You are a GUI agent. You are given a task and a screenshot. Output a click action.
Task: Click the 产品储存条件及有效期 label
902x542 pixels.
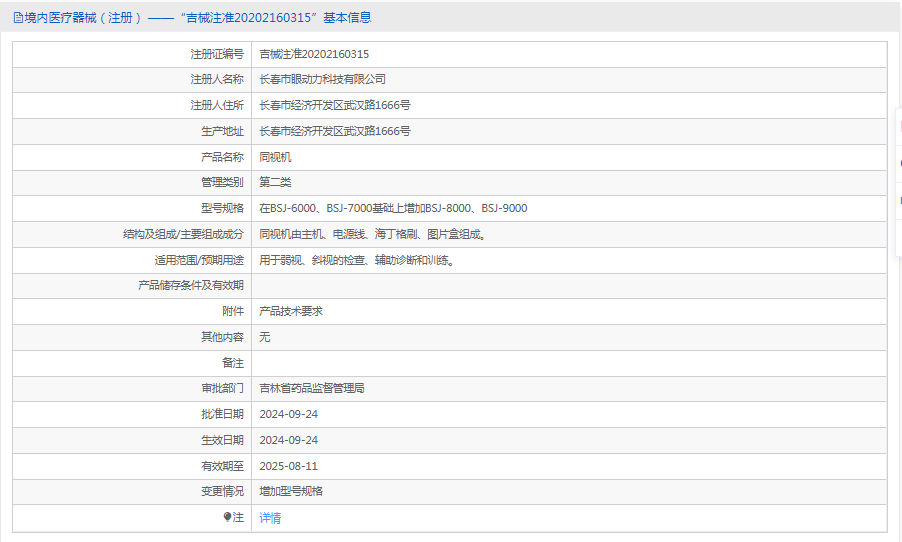191,285
